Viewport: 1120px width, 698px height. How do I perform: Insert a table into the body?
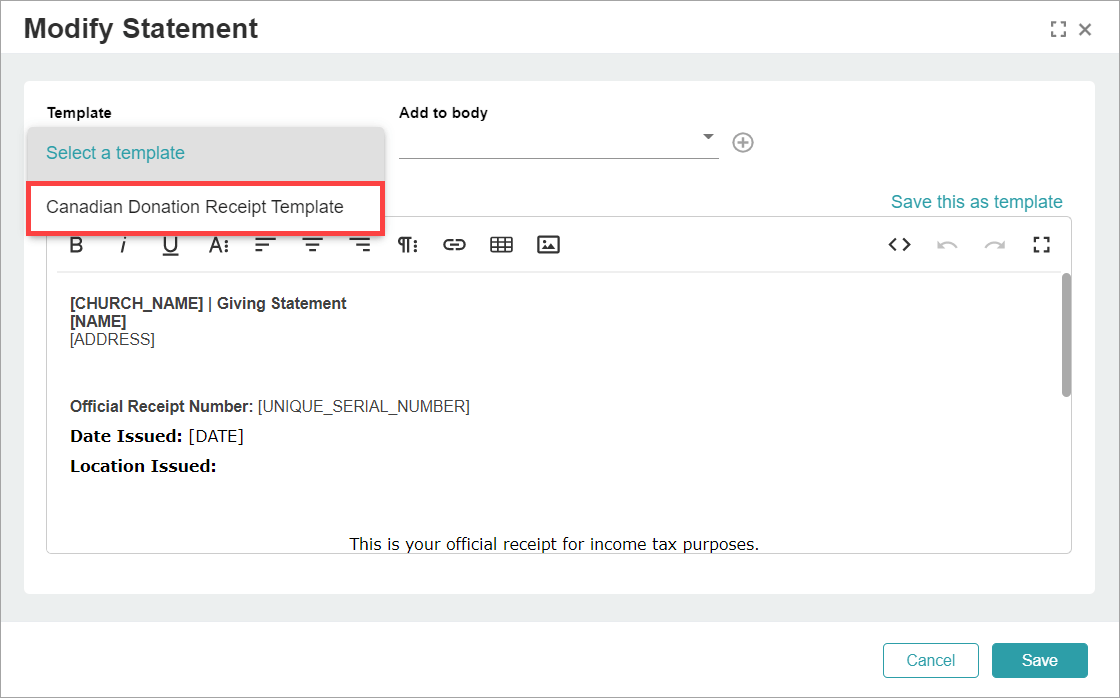(x=501, y=245)
